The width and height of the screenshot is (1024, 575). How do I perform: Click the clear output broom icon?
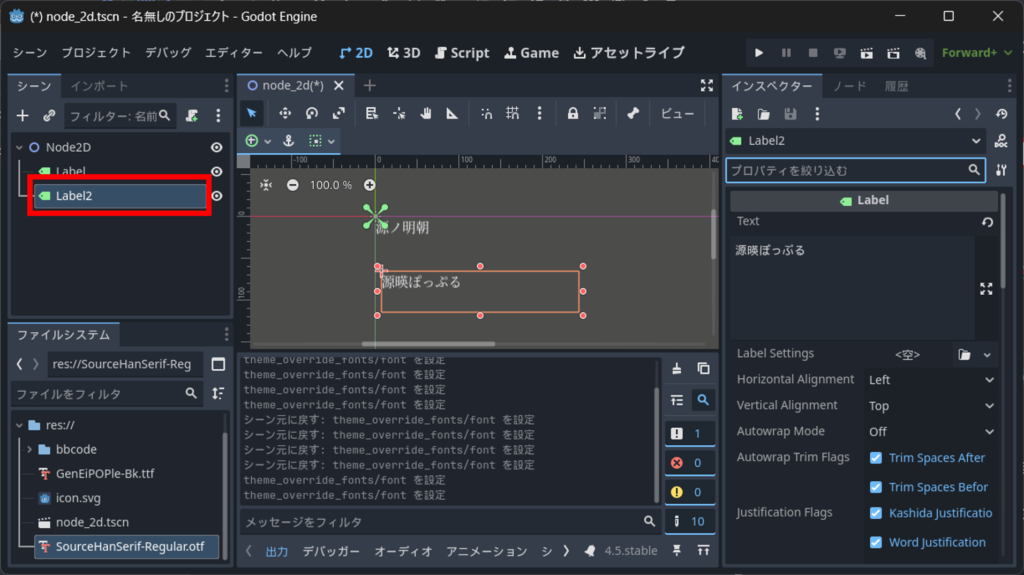677,369
